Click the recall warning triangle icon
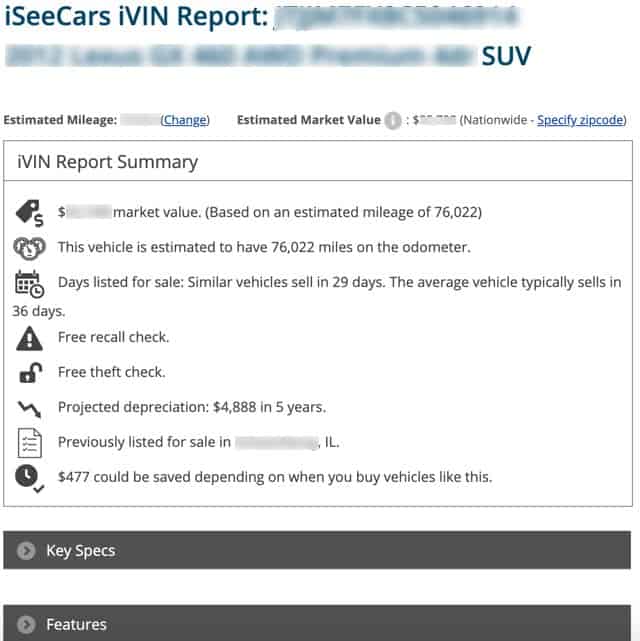Screen dimensions: 640x641 pyautogui.click(x=29, y=338)
